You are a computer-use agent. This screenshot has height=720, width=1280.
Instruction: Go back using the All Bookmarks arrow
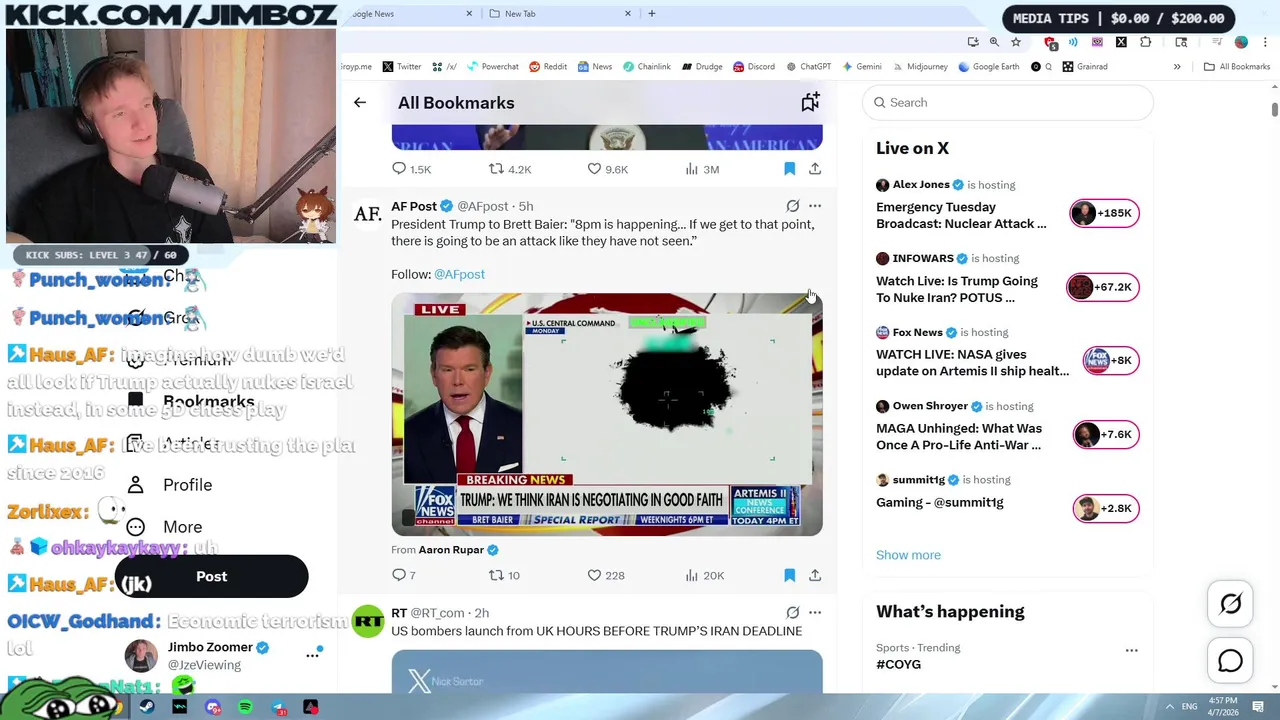click(360, 102)
